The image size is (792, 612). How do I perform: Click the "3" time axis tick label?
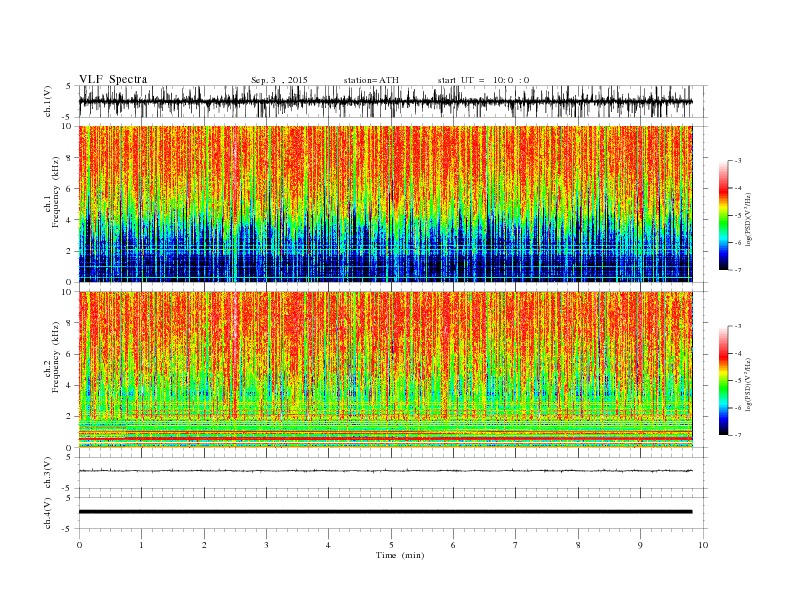click(267, 545)
